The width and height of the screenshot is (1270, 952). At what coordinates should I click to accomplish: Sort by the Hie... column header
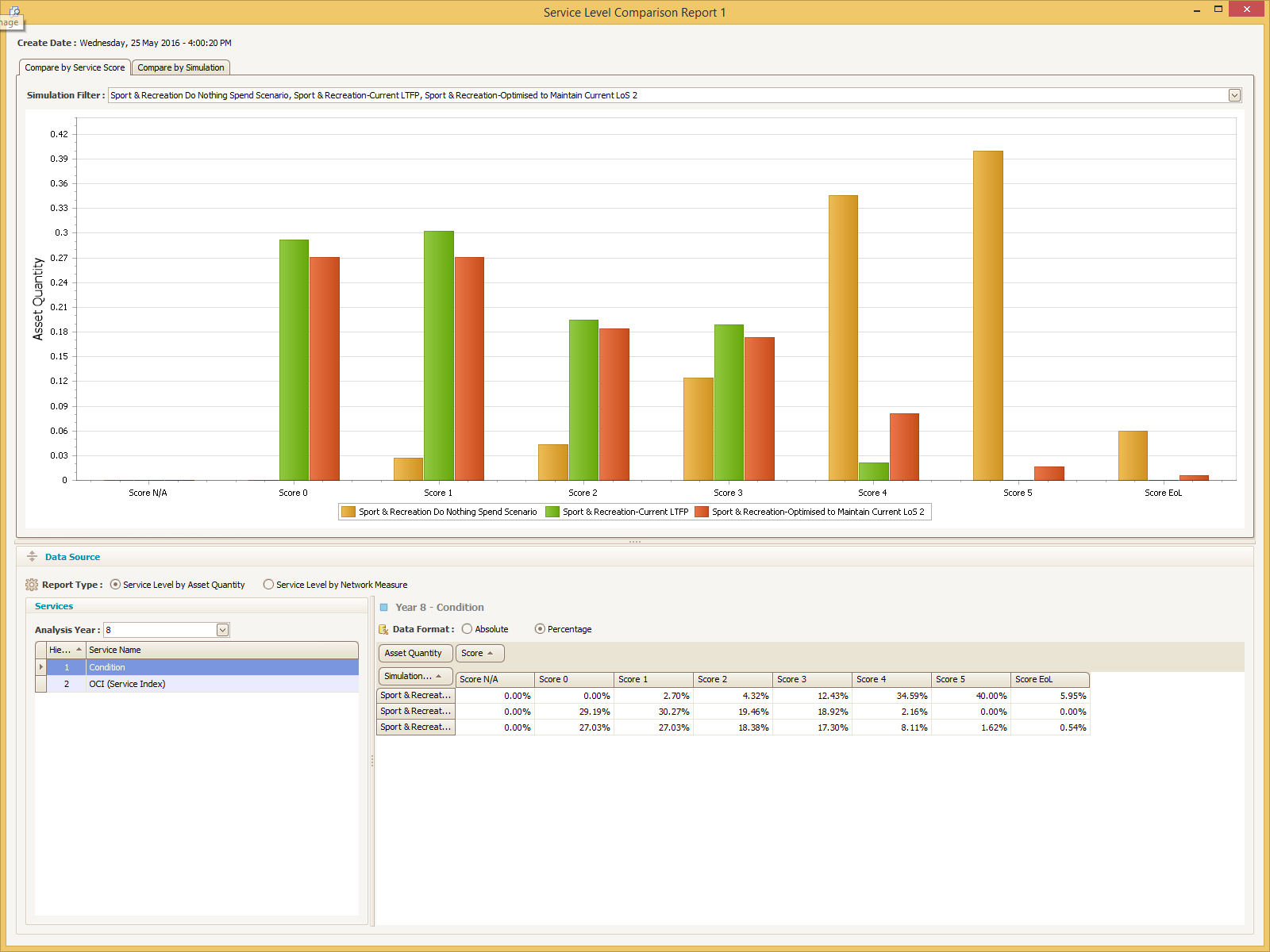(x=66, y=650)
